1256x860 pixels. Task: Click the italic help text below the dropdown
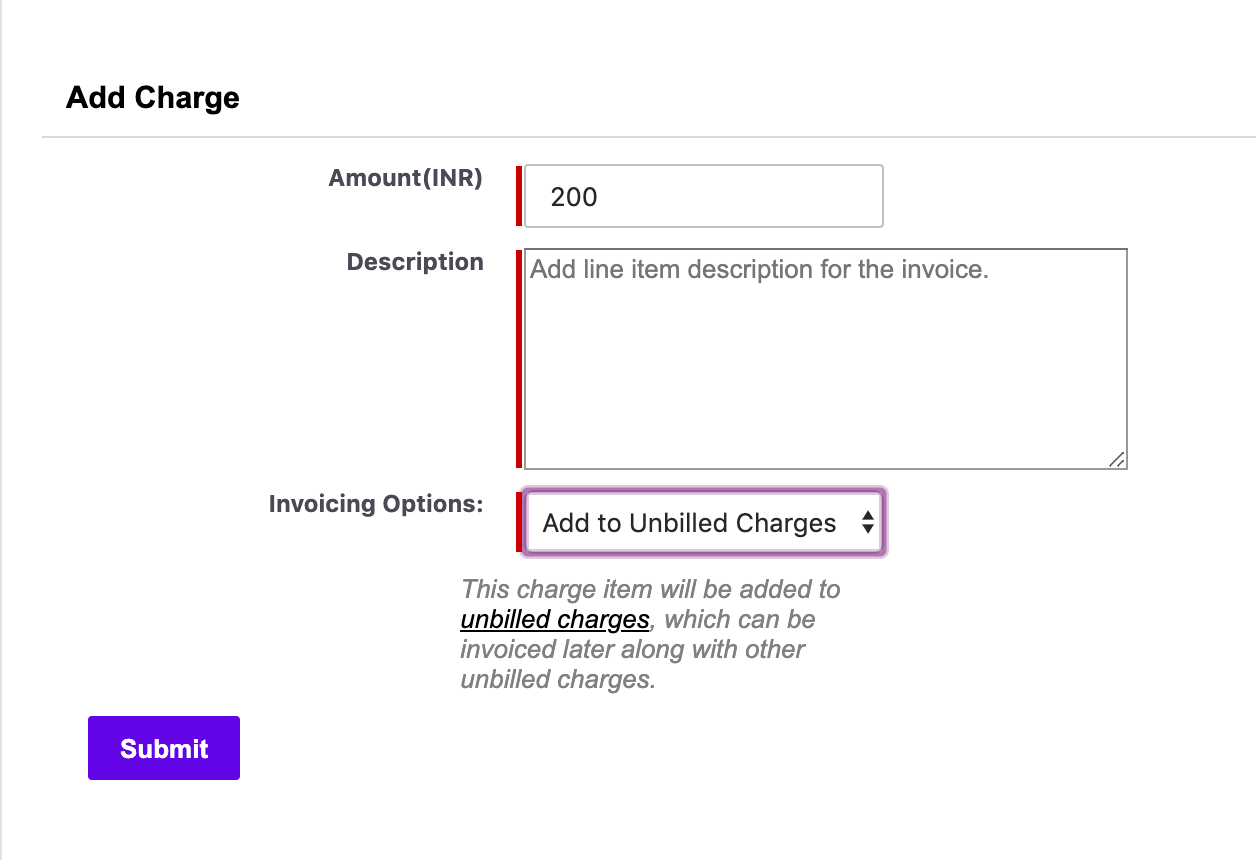(x=650, y=590)
